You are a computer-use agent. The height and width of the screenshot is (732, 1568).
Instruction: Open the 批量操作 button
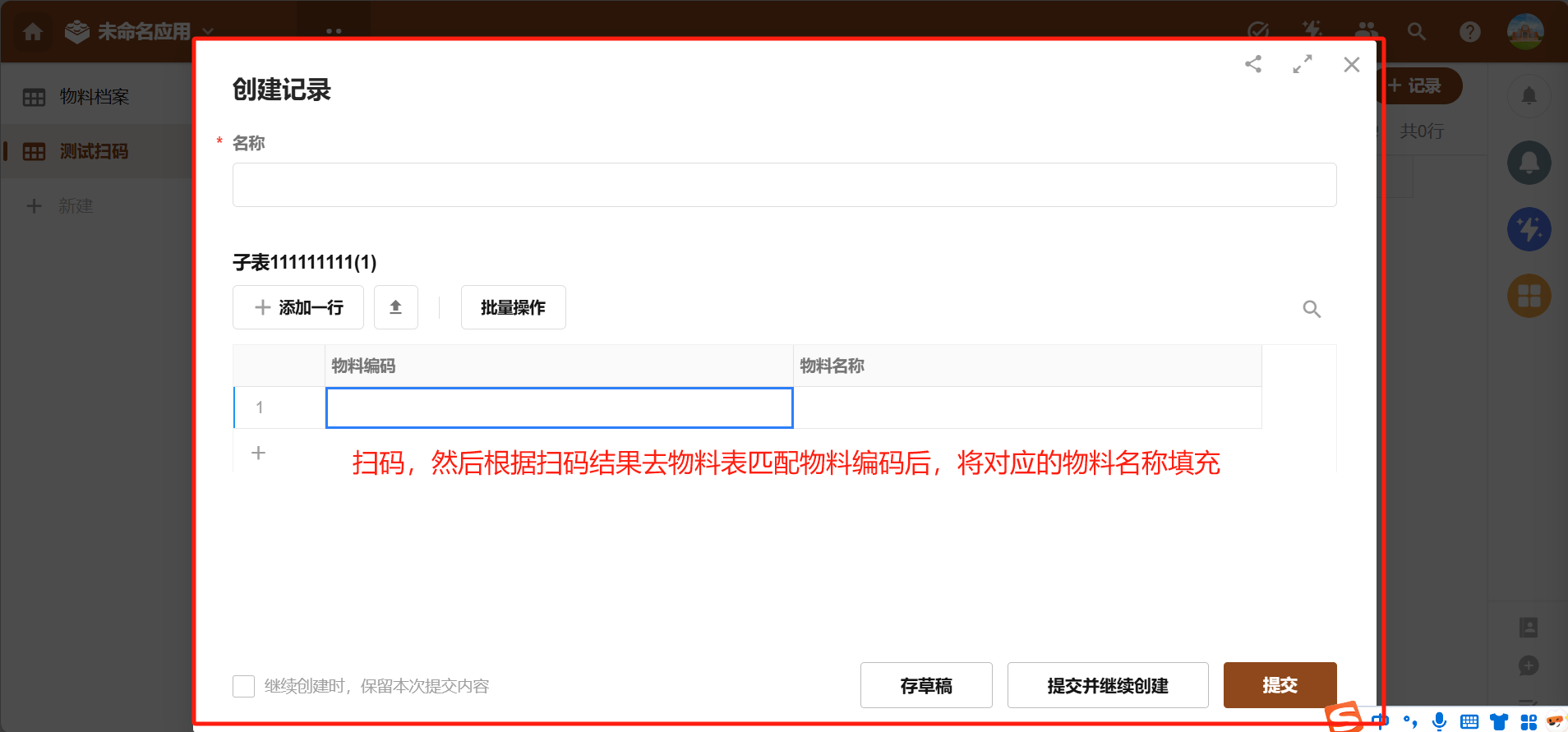514,307
